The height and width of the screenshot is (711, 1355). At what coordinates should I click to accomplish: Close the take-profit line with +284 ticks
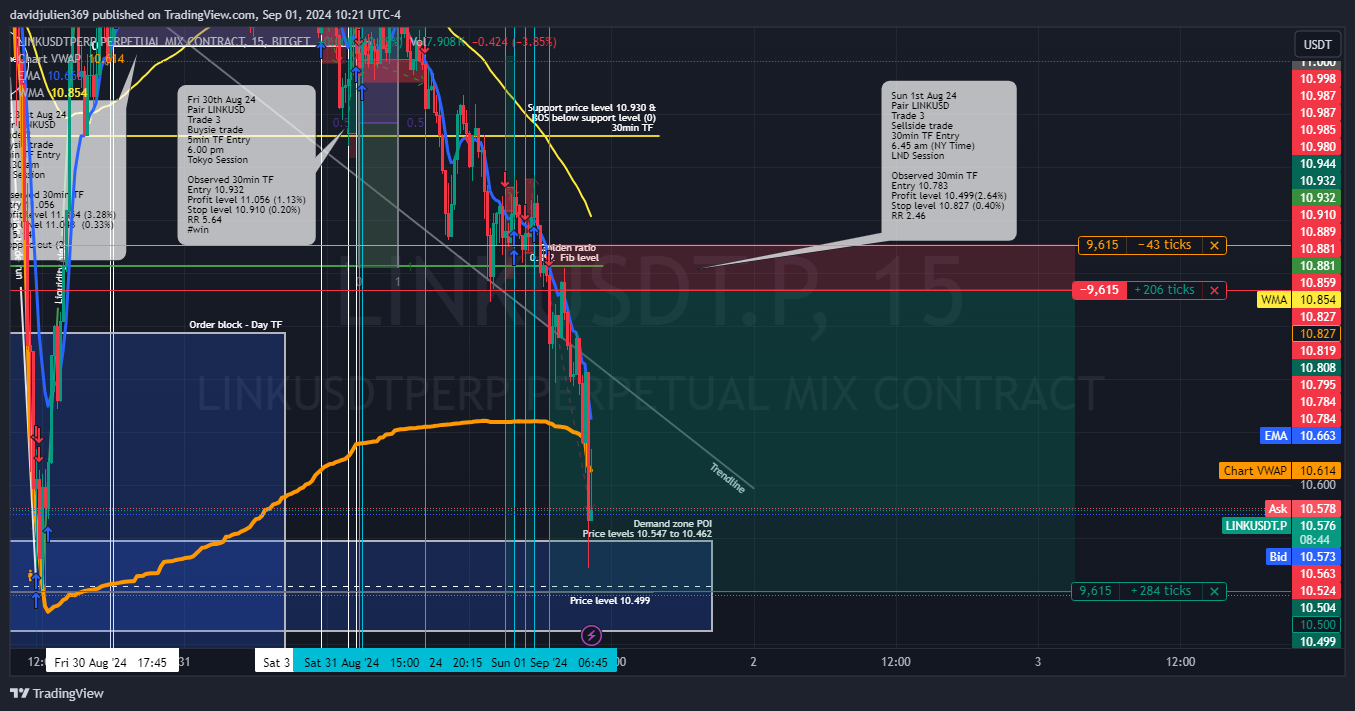pyautogui.click(x=1214, y=591)
